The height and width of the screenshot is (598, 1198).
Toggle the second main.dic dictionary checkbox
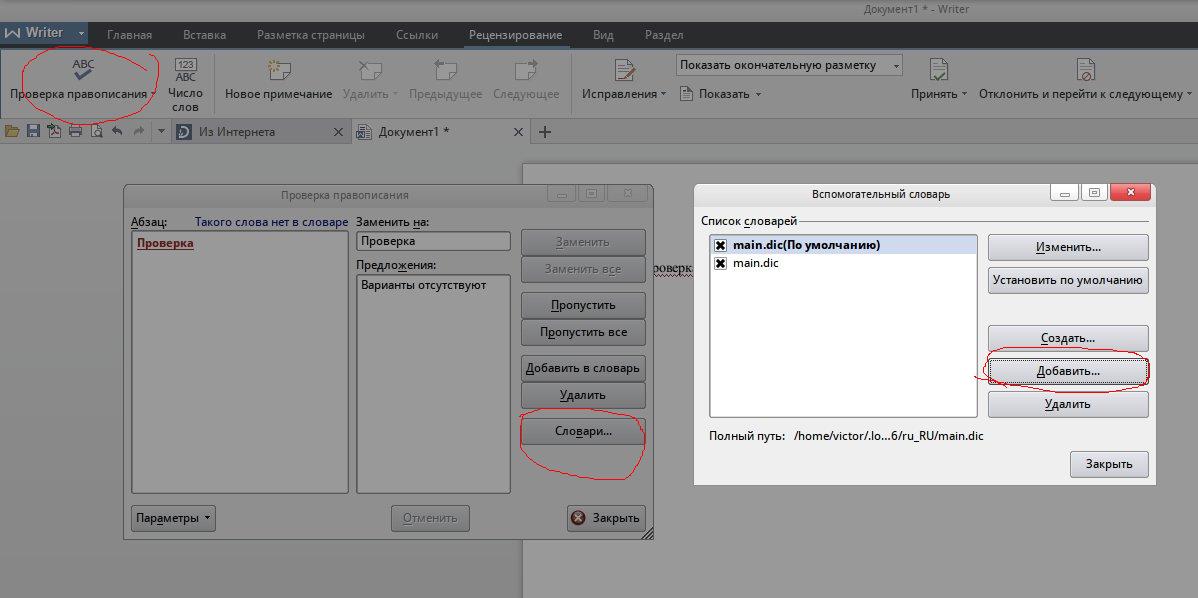tap(720, 263)
